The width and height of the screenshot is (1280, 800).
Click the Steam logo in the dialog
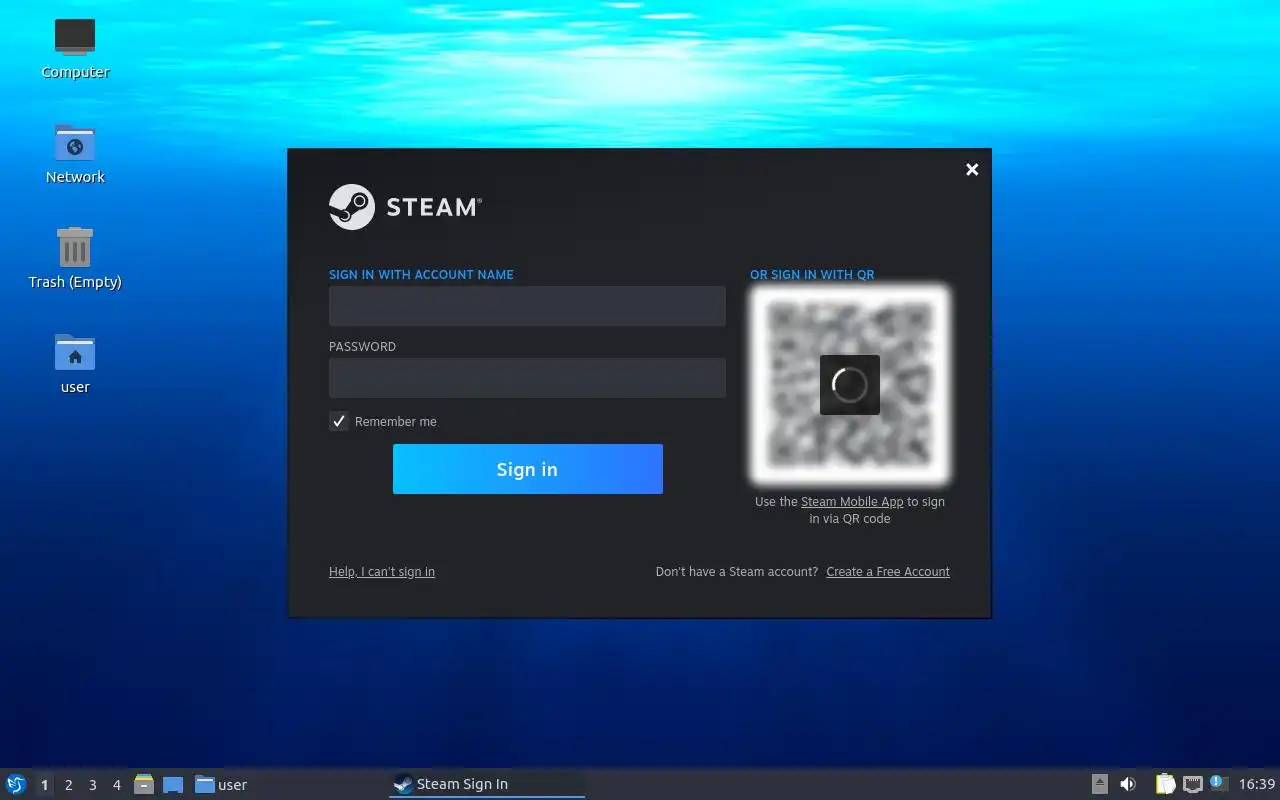tap(405, 207)
